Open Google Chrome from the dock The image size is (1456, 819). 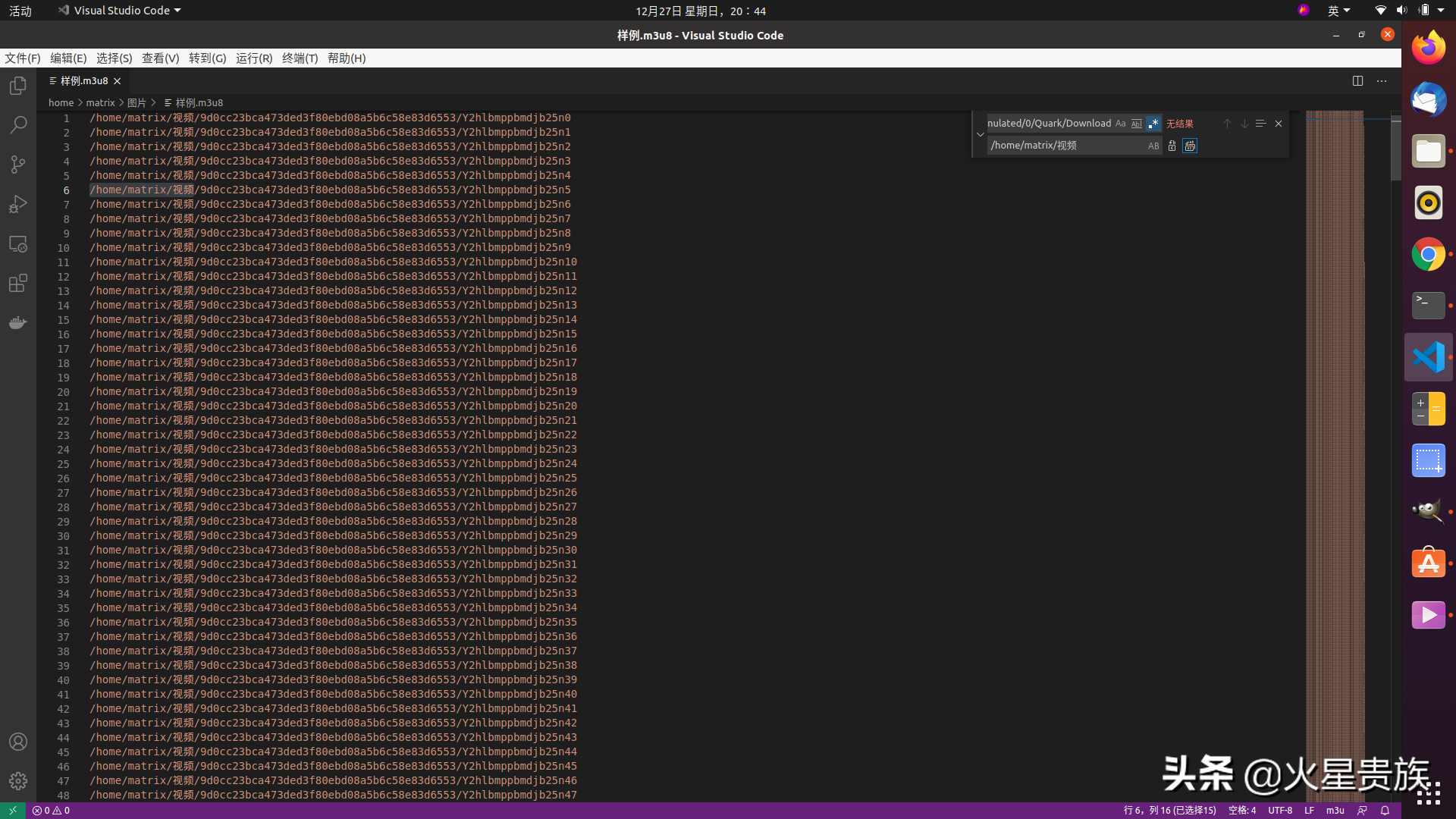[1429, 254]
